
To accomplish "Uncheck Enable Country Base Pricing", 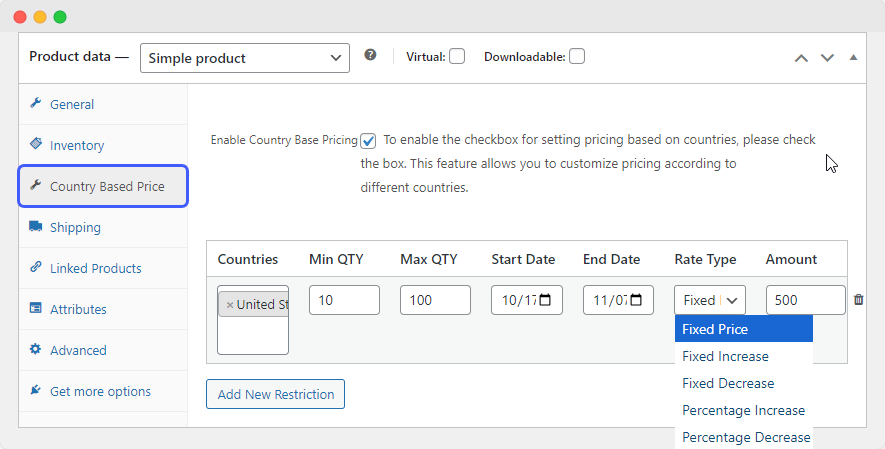I will point(369,141).
